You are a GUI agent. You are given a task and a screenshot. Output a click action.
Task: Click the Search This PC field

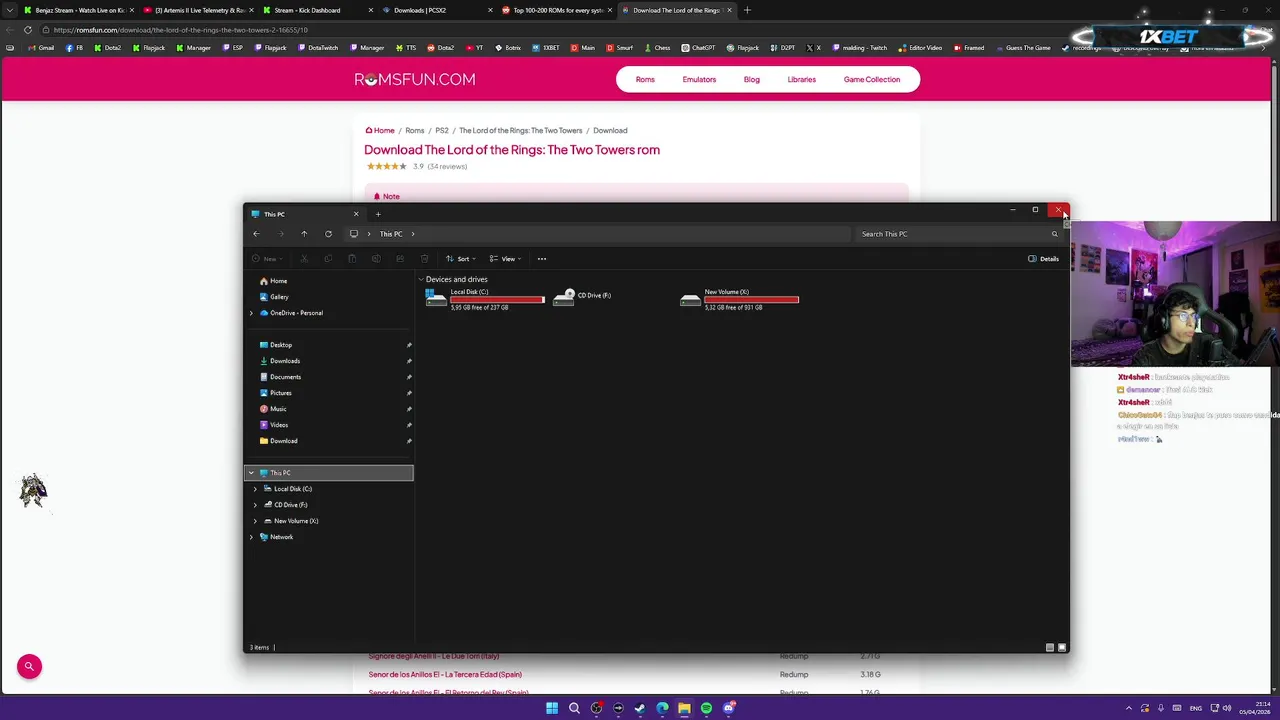tap(957, 234)
